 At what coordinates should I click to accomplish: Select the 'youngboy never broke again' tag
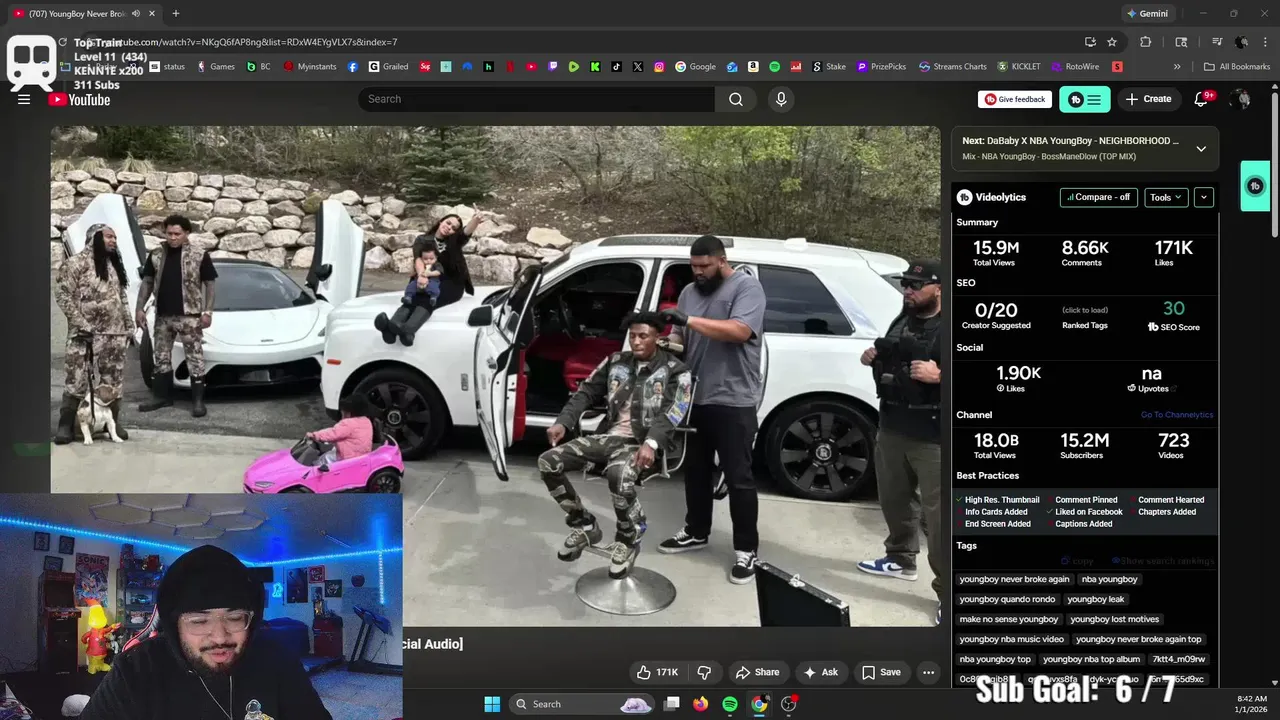point(1014,579)
